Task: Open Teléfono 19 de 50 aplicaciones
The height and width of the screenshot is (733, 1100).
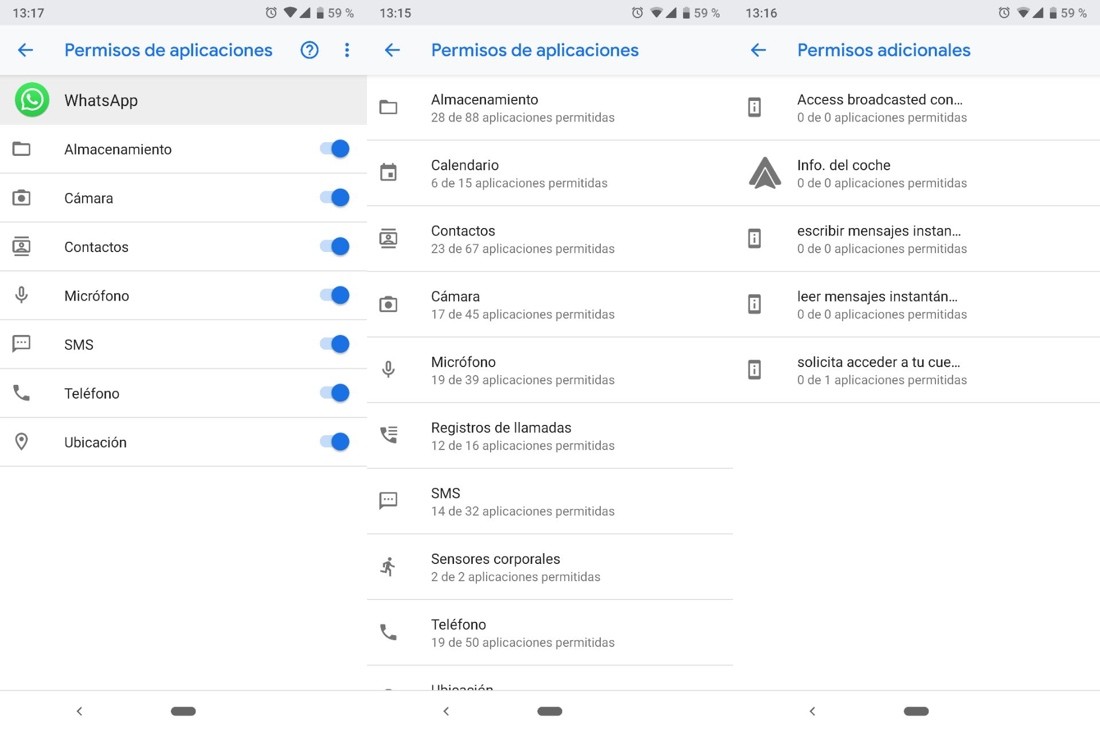Action: pos(550,633)
